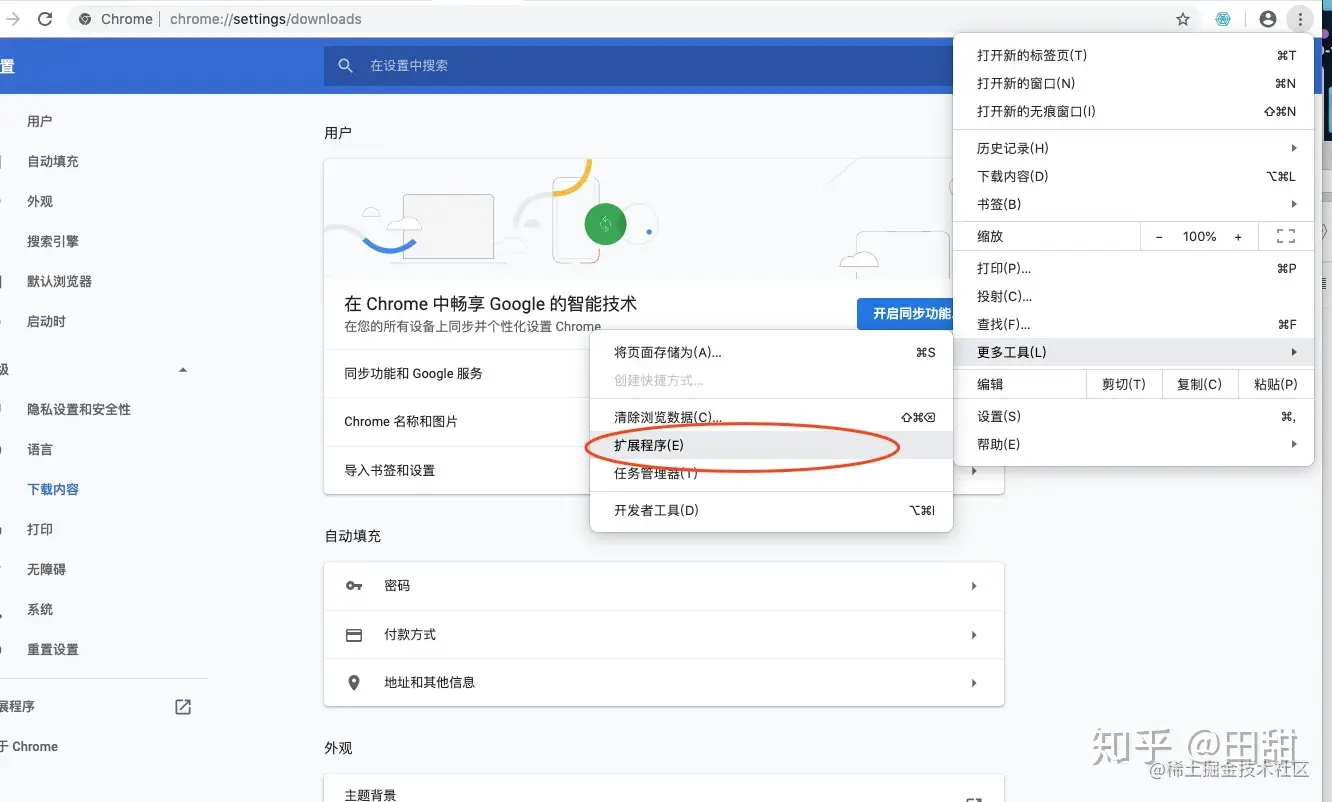Image resolution: width=1332 pixels, height=802 pixels.
Task: Select 将页面存储为(A)... submenu item
Action: (771, 353)
